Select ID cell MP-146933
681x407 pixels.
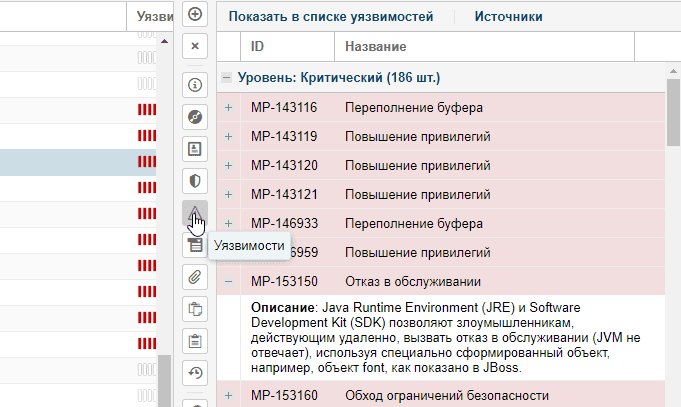284,224
